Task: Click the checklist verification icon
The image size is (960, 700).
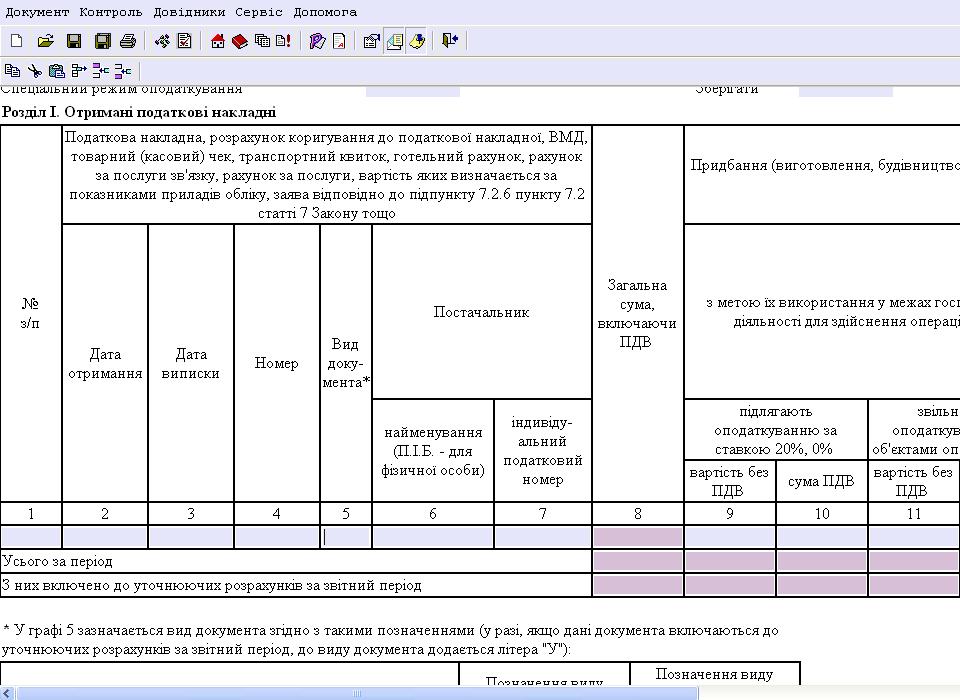Action: click(x=185, y=41)
